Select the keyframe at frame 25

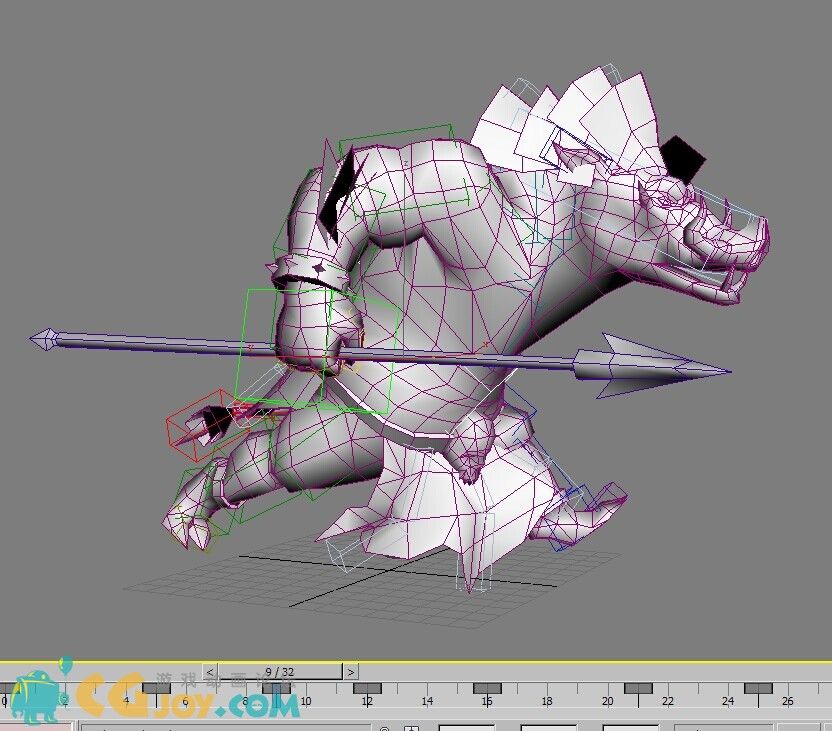pyautogui.click(x=758, y=688)
